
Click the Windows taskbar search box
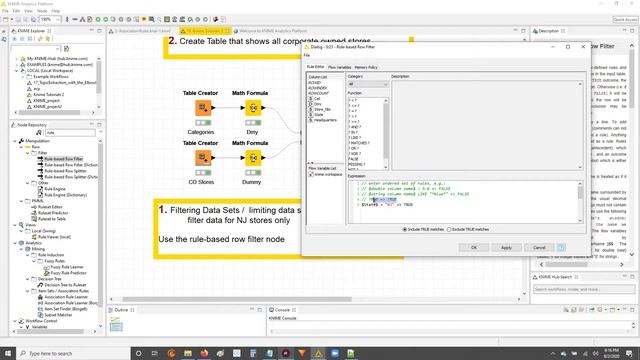[73, 353]
